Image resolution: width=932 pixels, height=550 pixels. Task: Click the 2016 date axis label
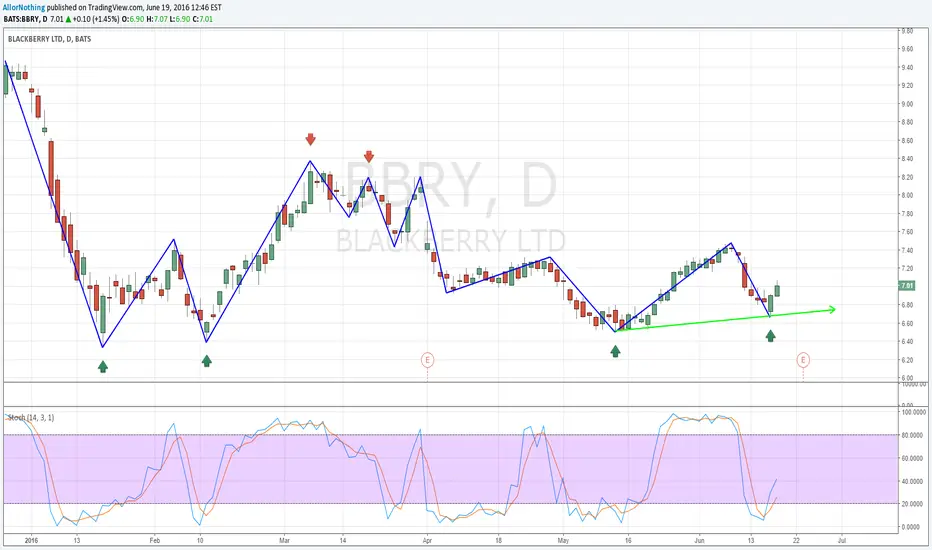point(31,540)
